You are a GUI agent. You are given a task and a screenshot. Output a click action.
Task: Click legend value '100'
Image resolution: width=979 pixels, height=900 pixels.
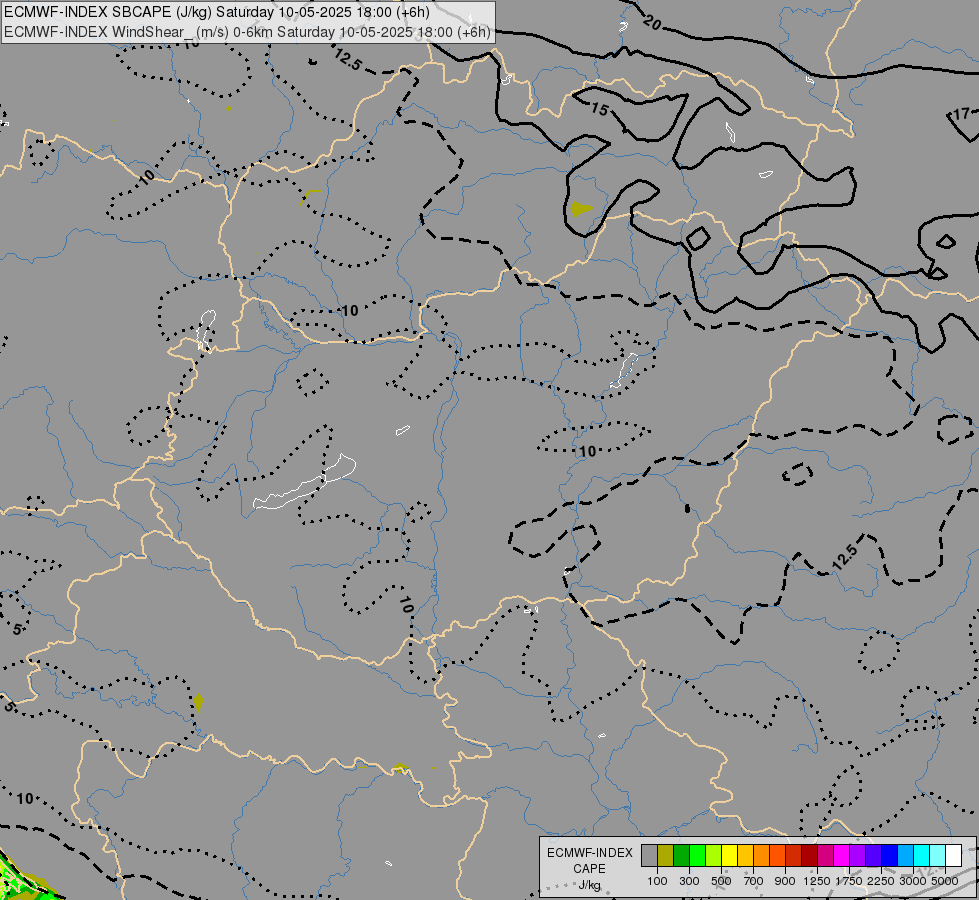657,881
